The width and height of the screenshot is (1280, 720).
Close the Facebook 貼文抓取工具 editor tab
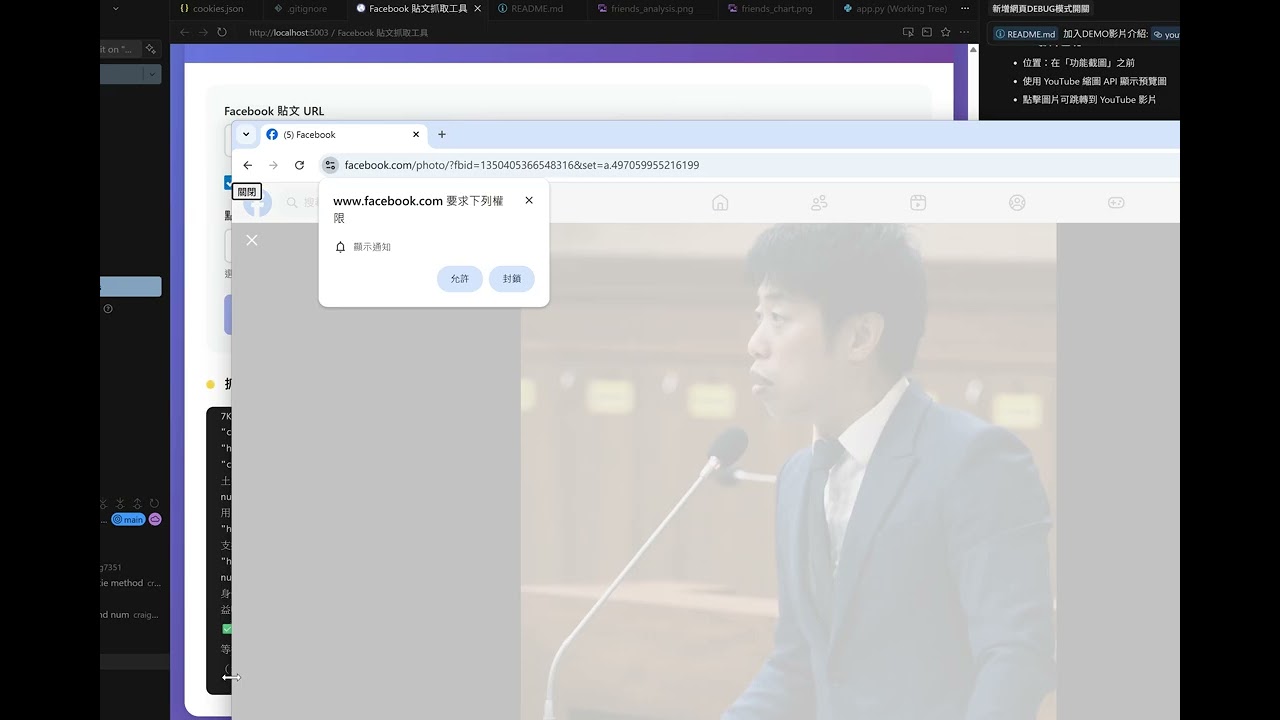coord(477,8)
